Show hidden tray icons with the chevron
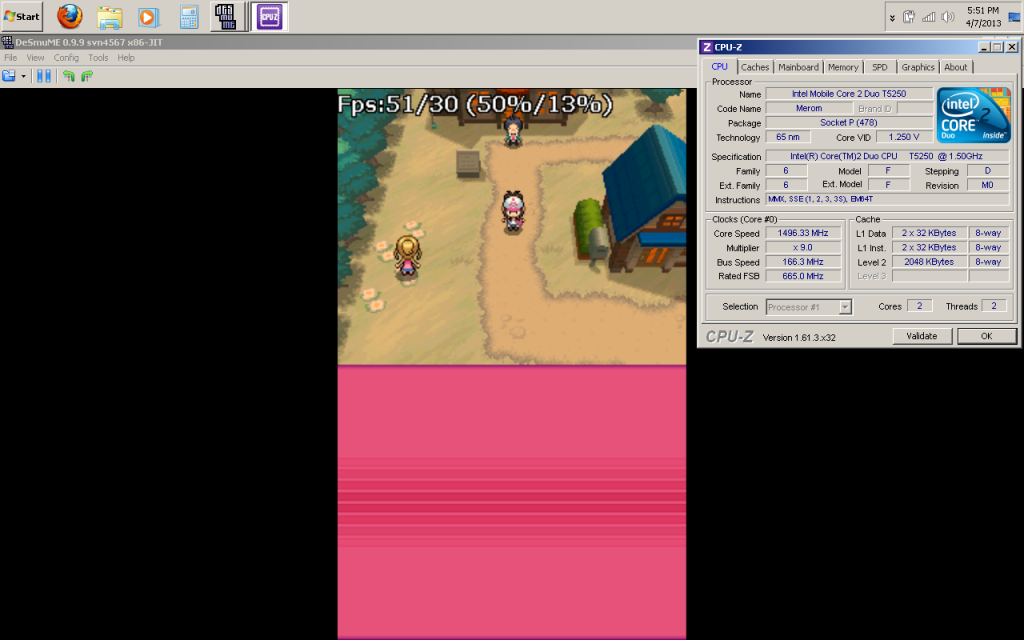This screenshot has height=640, width=1024. point(892,17)
